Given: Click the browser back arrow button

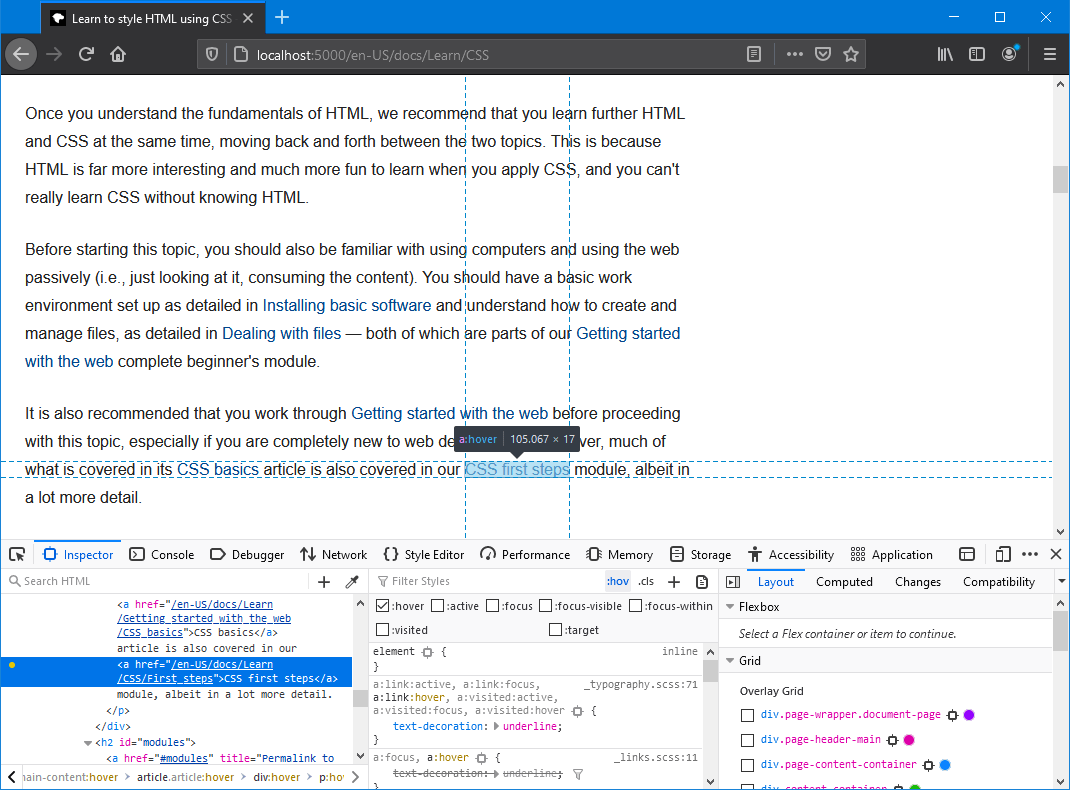Looking at the screenshot, I should point(21,55).
